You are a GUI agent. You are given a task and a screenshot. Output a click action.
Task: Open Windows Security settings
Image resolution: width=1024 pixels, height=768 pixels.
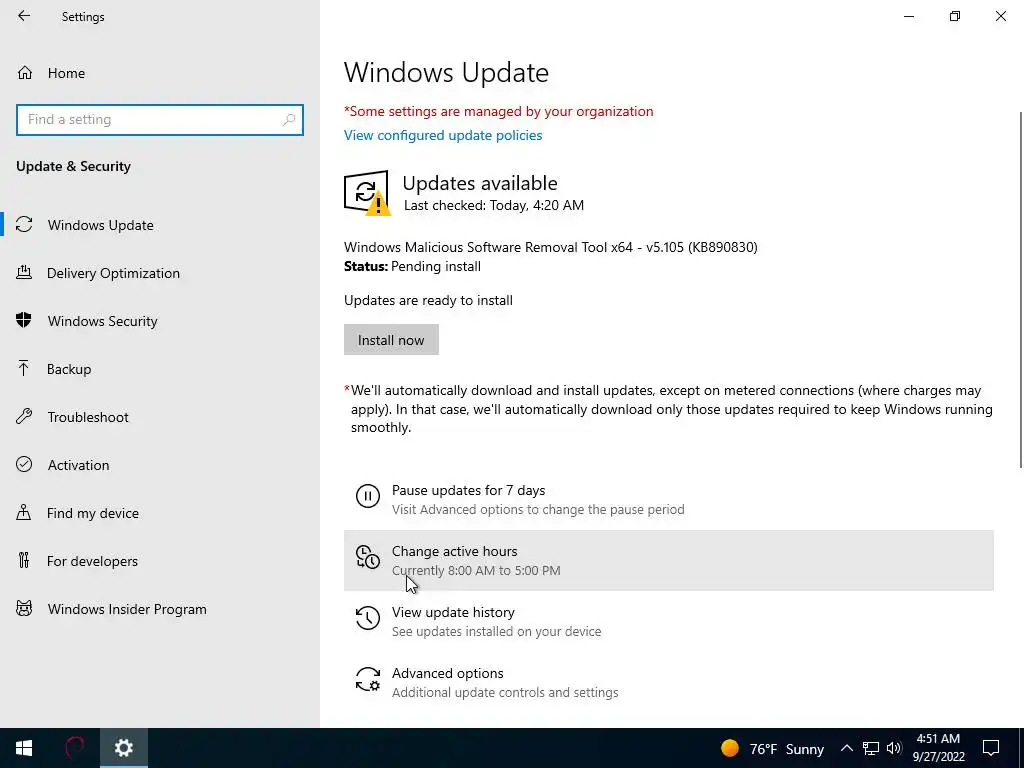coord(160,321)
